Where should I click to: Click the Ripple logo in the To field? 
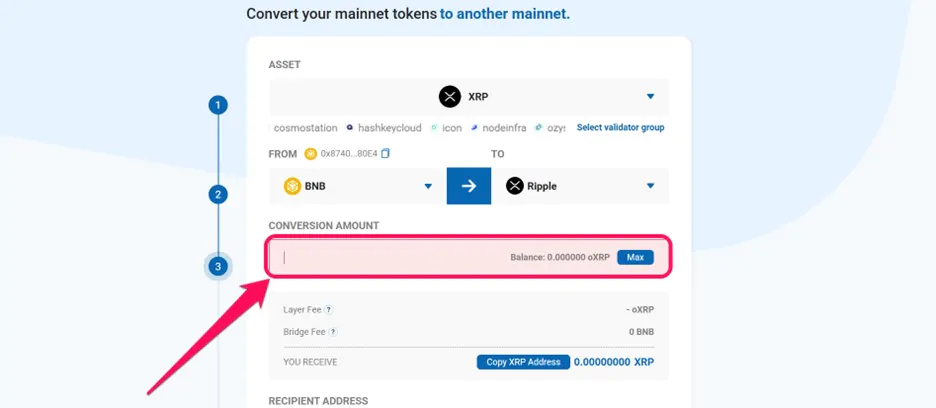[515, 186]
